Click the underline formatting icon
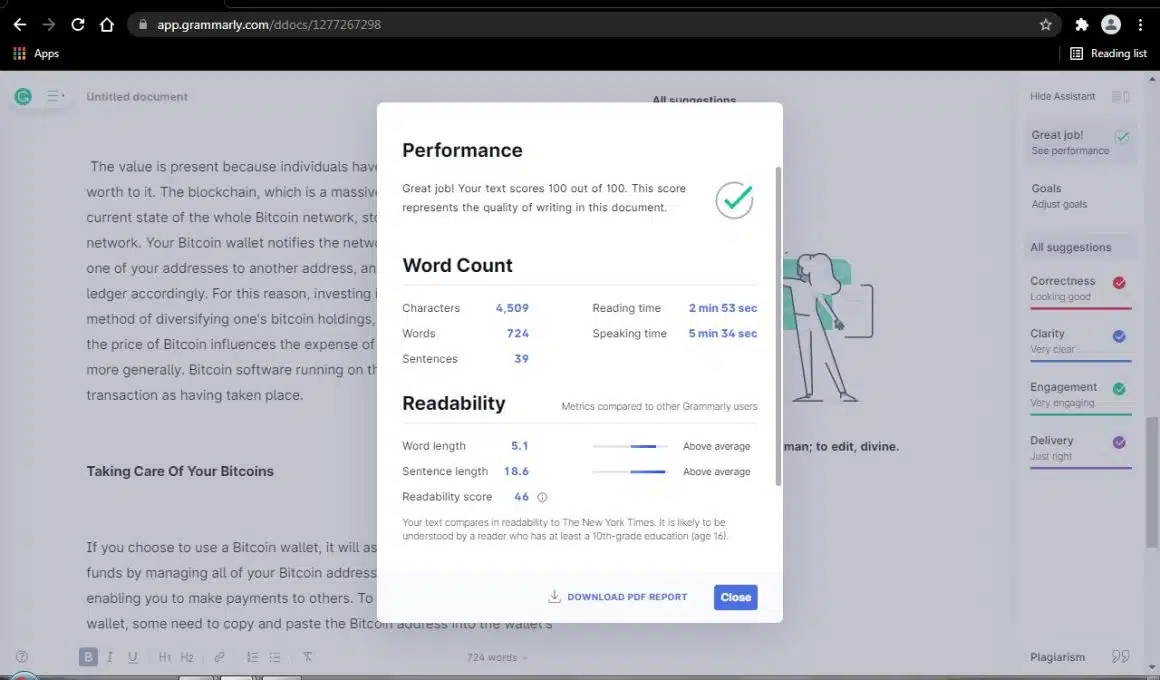The width and height of the screenshot is (1160, 680). coord(132,657)
